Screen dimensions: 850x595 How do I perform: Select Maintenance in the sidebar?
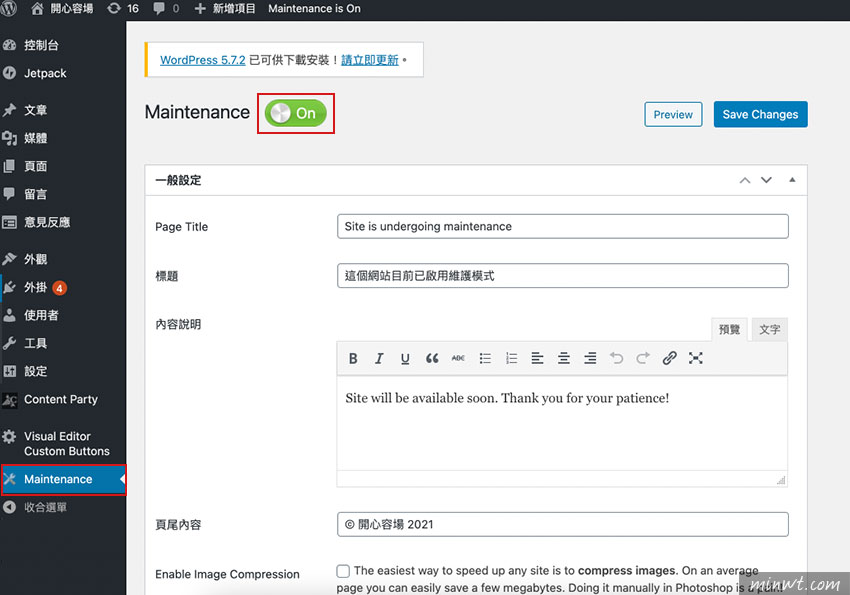click(x=63, y=479)
